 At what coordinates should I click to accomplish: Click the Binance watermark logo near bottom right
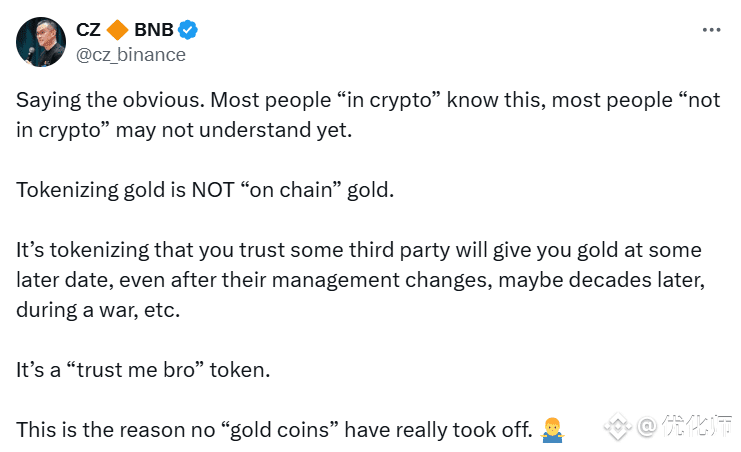pos(618,426)
